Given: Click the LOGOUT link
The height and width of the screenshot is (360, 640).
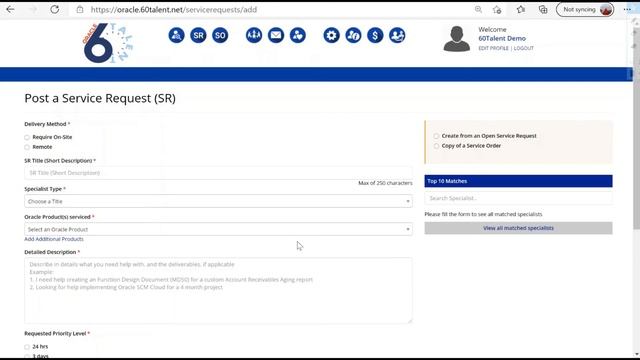Looking at the screenshot, I should pyautogui.click(x=524, y=48).
